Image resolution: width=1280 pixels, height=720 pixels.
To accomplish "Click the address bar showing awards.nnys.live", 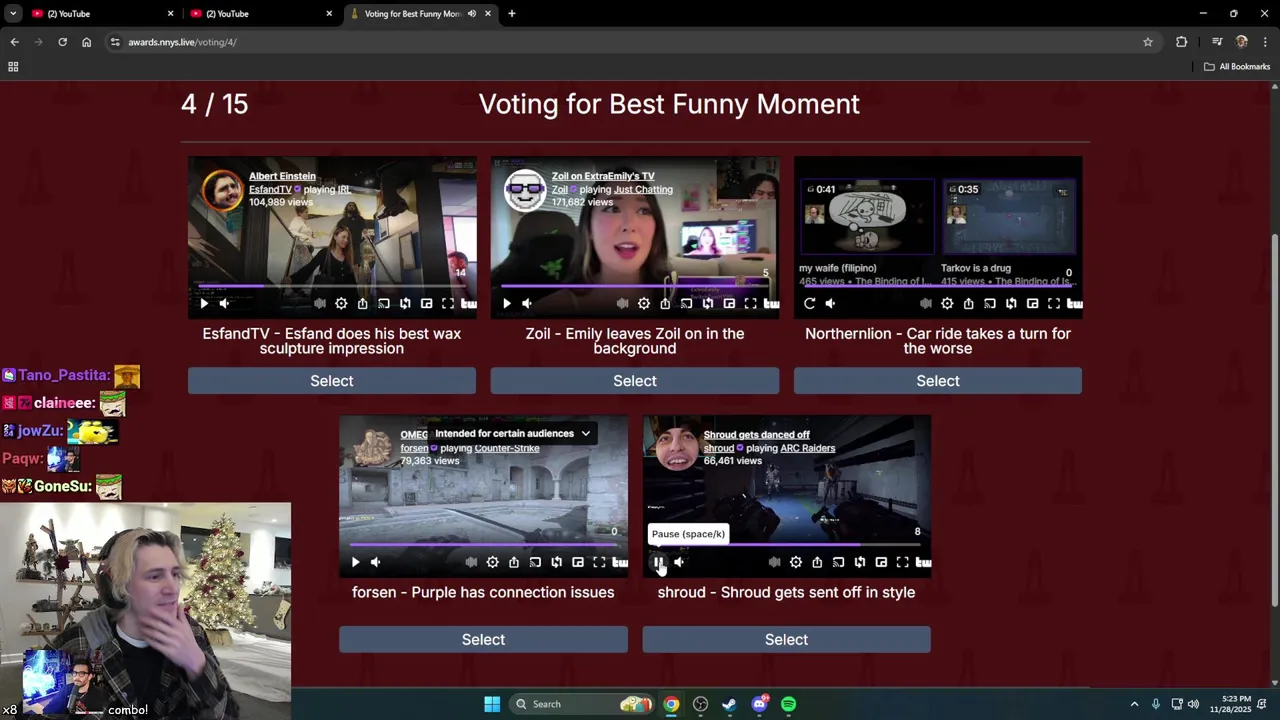I will [x=620, y=42].
